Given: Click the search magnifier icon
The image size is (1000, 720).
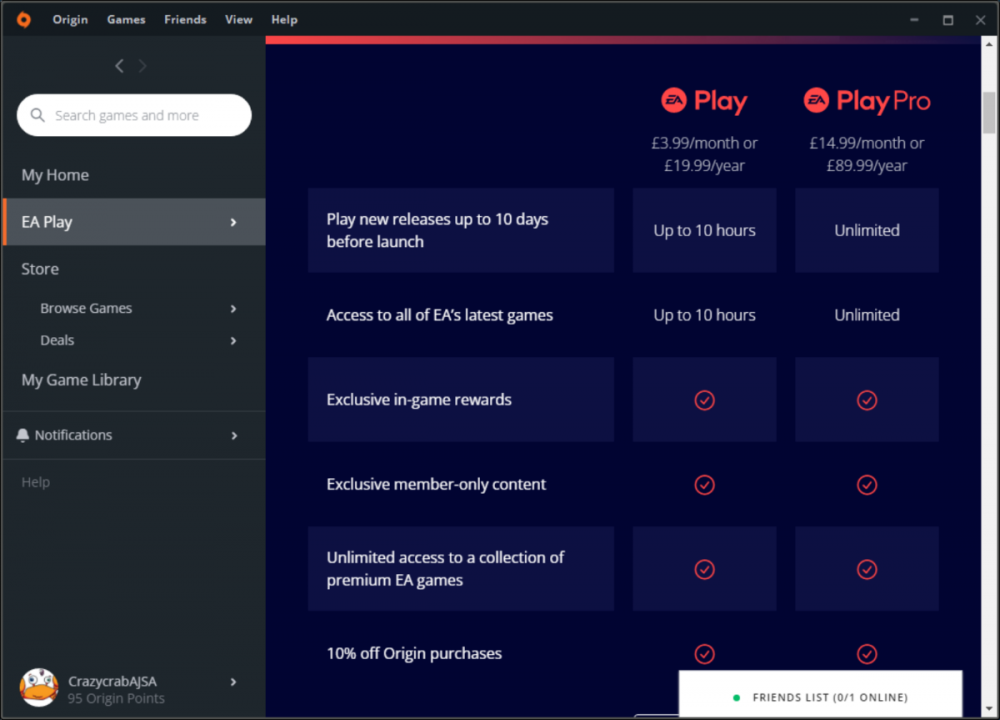Looking at the screenshot, I should pyautogui.click(x=38, y=115).
